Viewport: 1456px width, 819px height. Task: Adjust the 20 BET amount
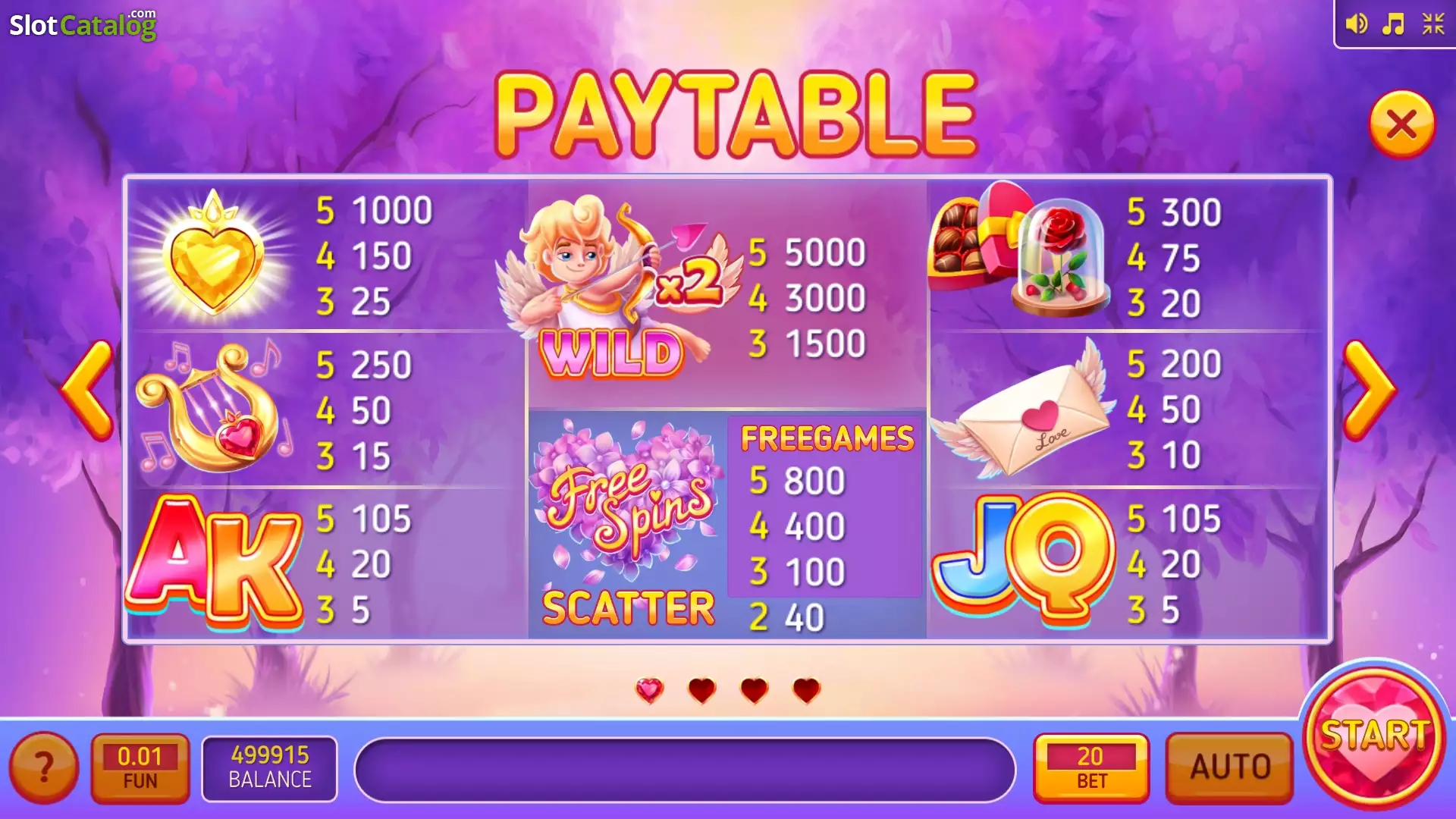point(1091,767)
